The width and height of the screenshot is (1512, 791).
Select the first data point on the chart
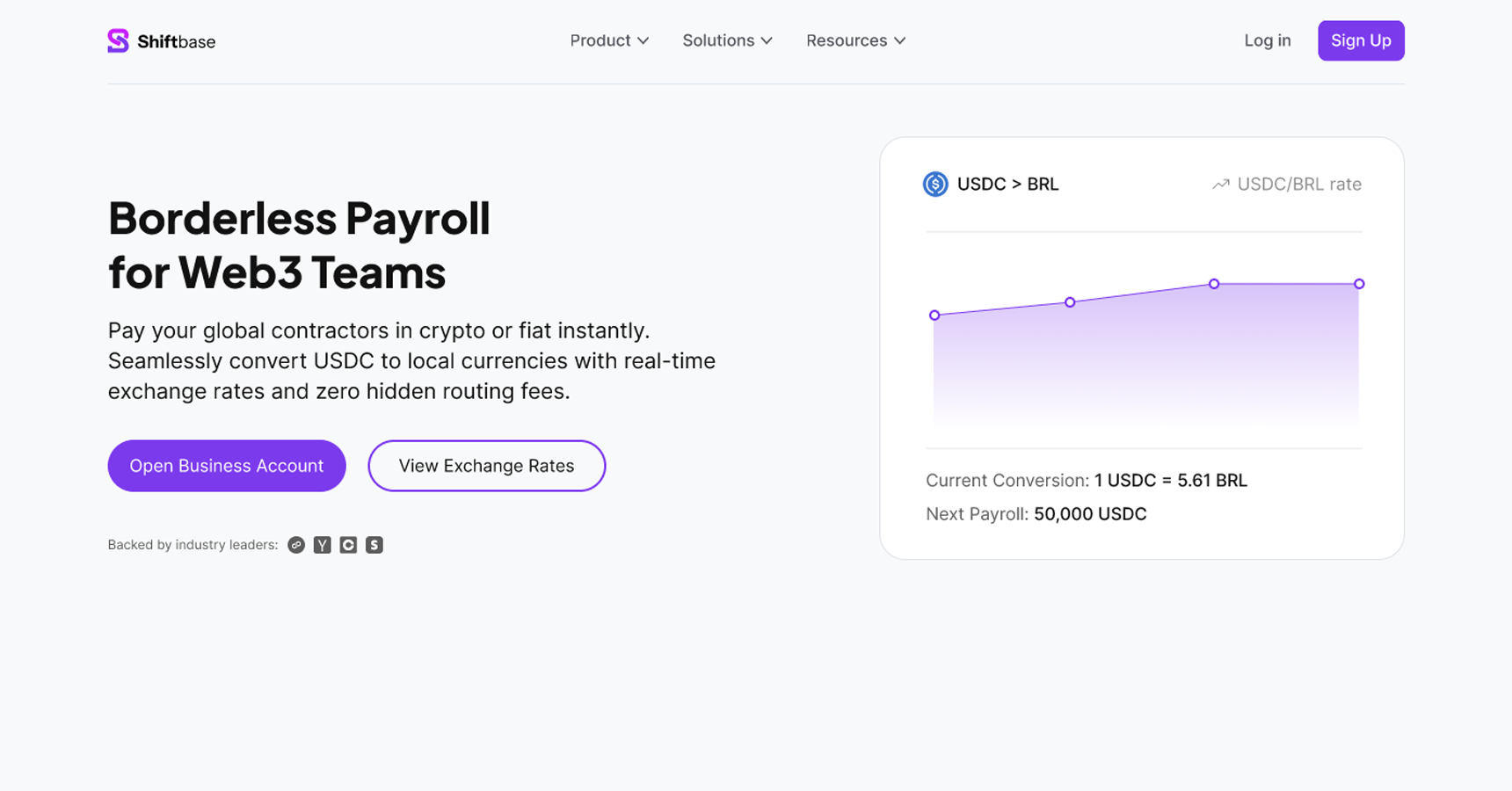[x=934, y=315]
